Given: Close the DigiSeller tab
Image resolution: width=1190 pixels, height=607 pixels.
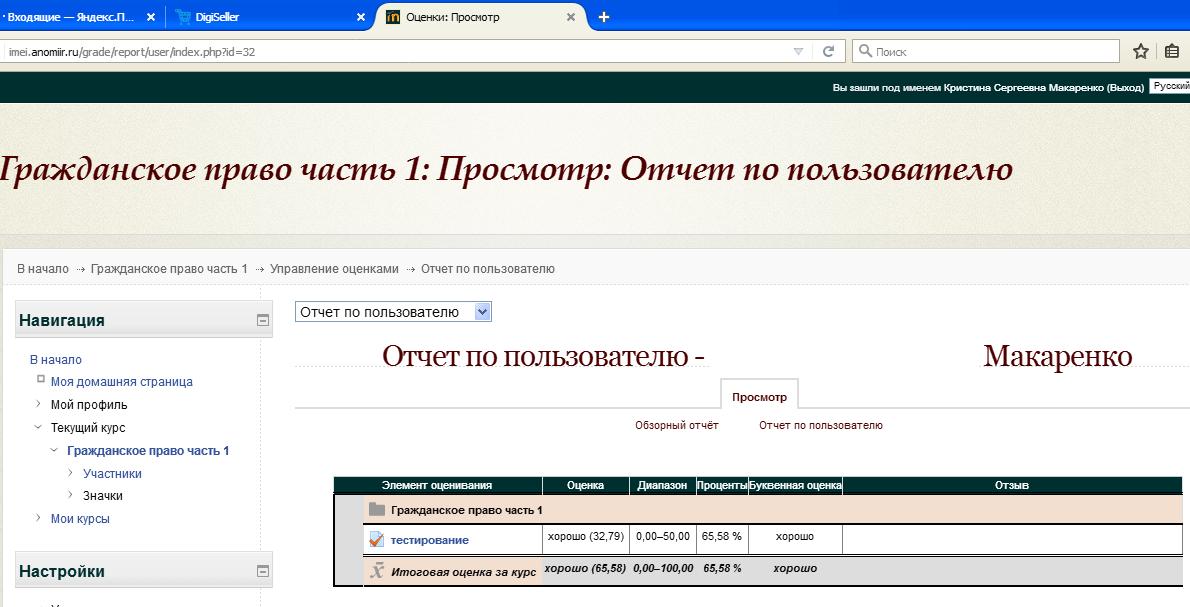Looking at the screenshot, I should point(362,17).
